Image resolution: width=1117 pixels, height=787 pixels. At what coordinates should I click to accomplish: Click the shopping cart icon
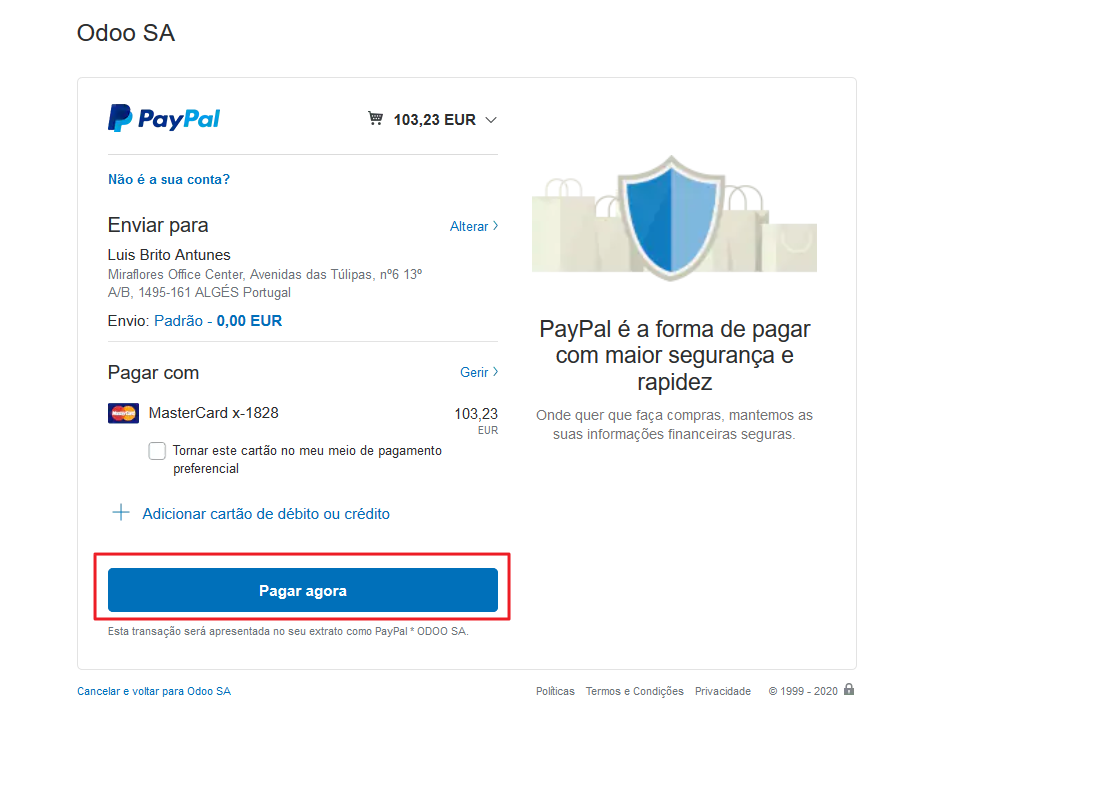375,119
